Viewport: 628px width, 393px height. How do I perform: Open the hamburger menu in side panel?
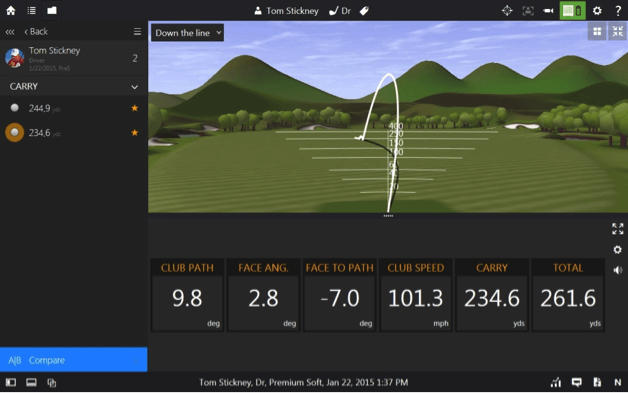pos(137,32)
